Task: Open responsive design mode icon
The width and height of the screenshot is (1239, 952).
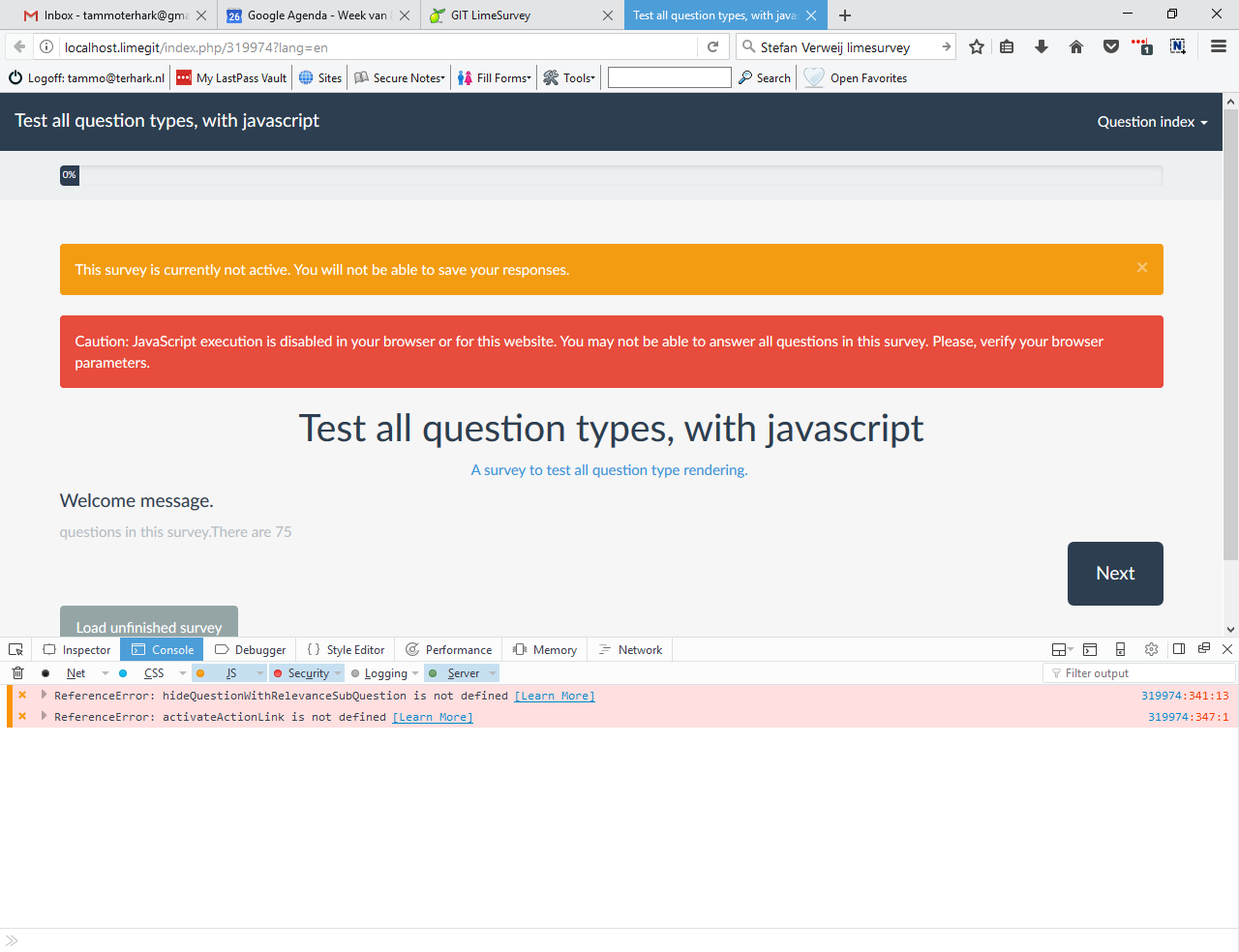Action: (x=1120, y=649)
